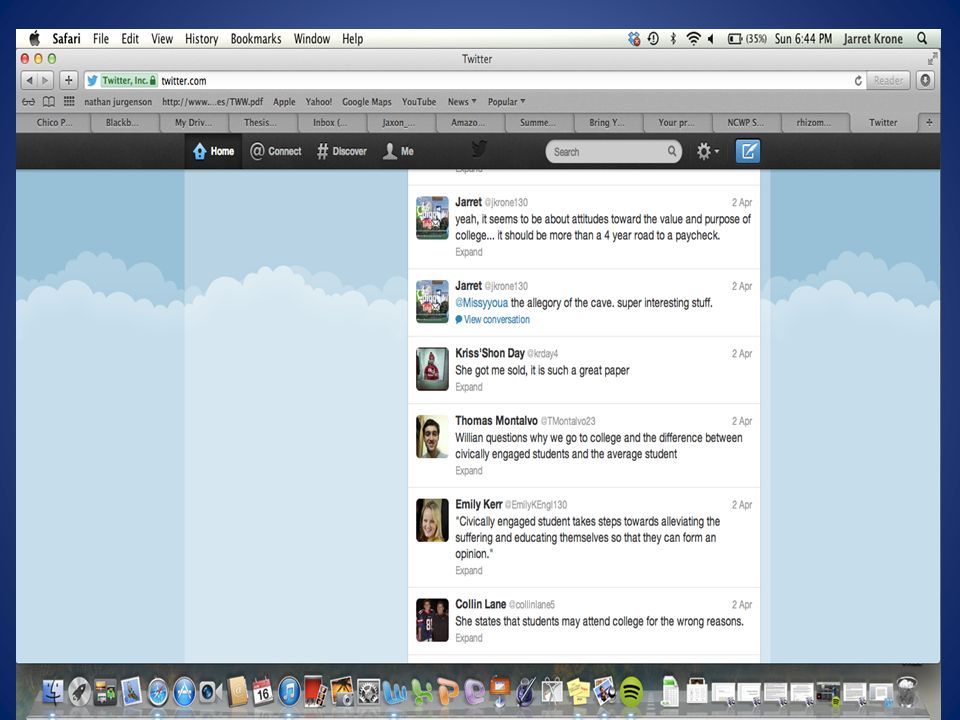Click the Twitter bird logo in nav bar
The image size is (960, 720).
(x=479, y=149)
